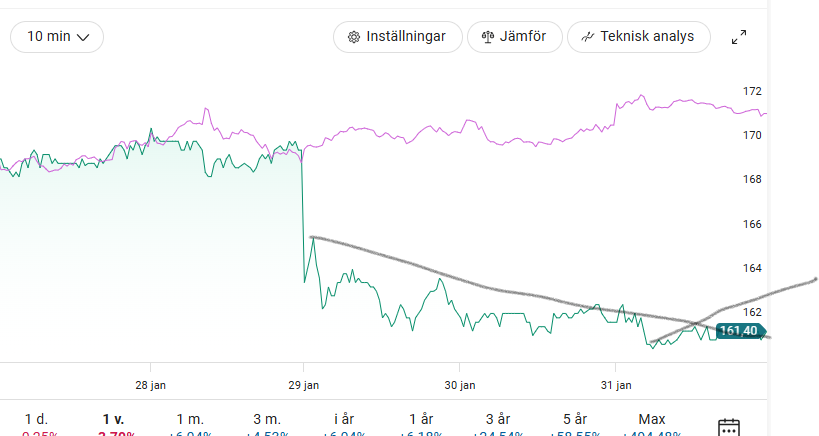Show the i år year-to-date range

pyautogui.click(x=345, y=420)
